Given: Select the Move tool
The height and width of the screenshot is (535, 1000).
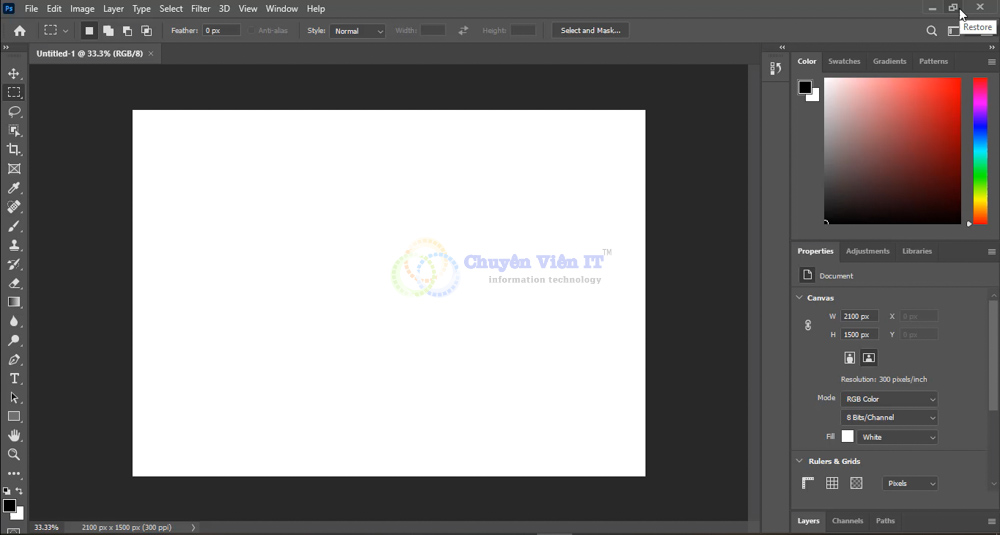Looking at the screenshot, I should pos(14,74).
